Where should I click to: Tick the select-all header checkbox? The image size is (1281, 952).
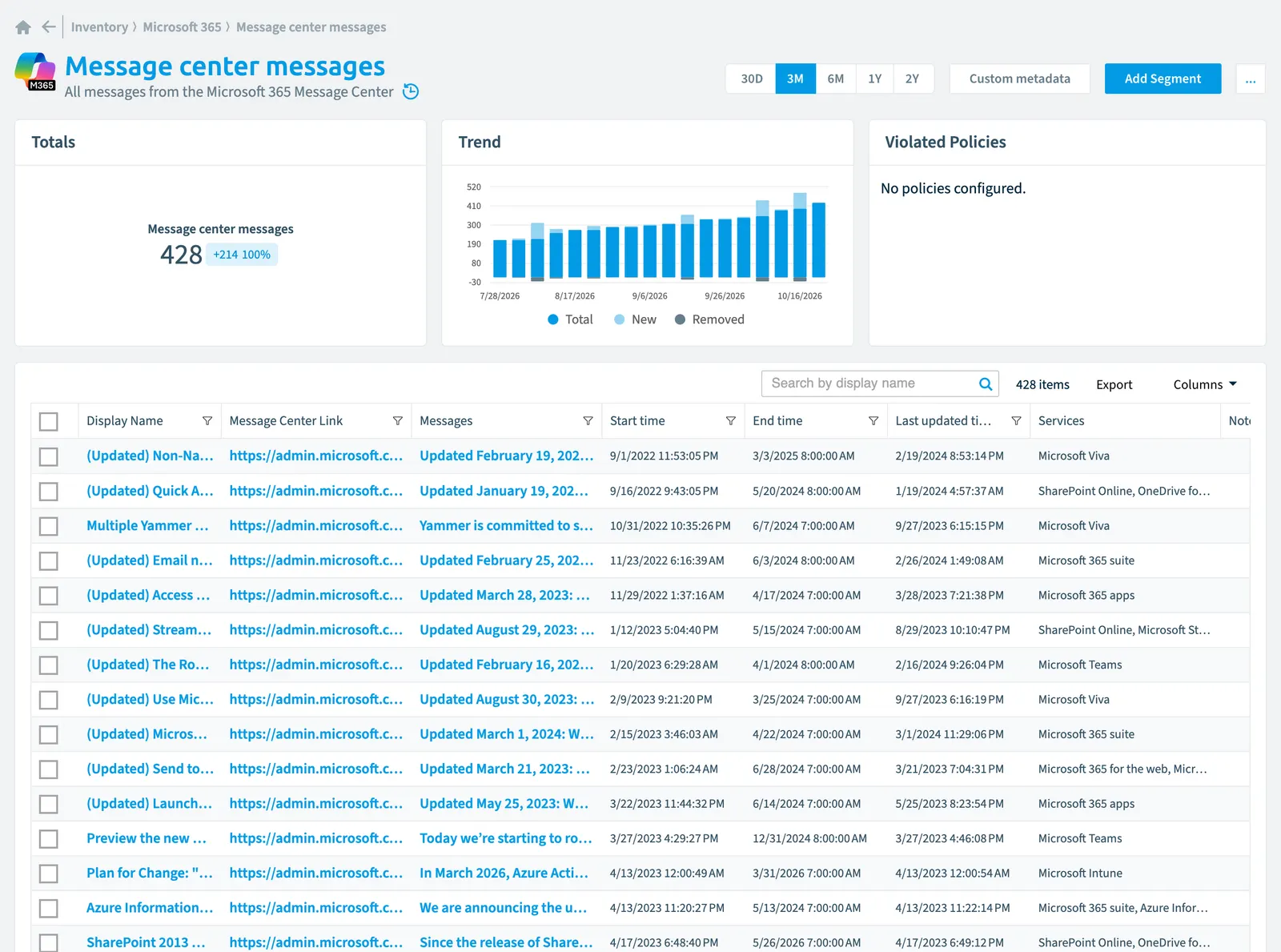[x=49, y=421]
